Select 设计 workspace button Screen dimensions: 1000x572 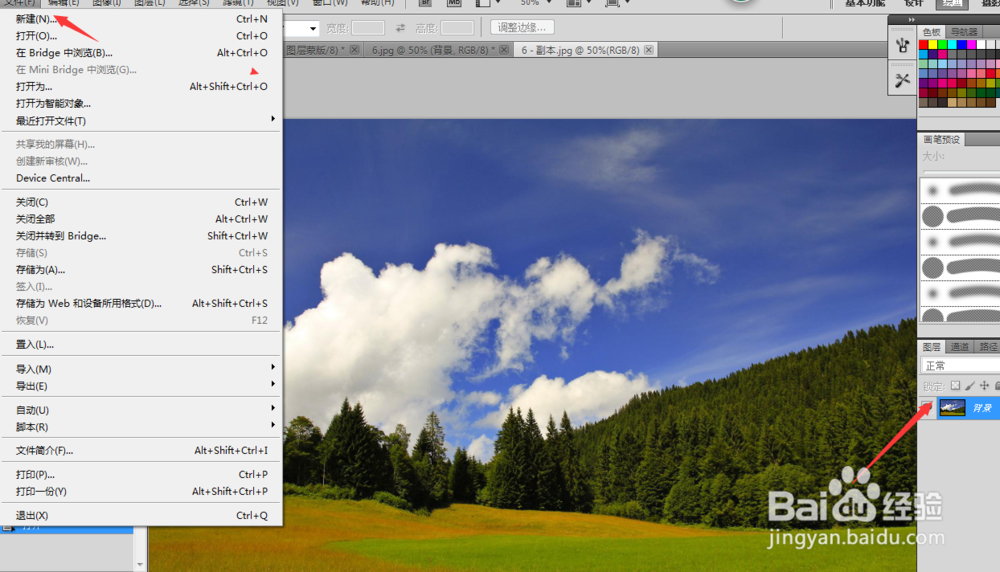(x=914, y=4)
